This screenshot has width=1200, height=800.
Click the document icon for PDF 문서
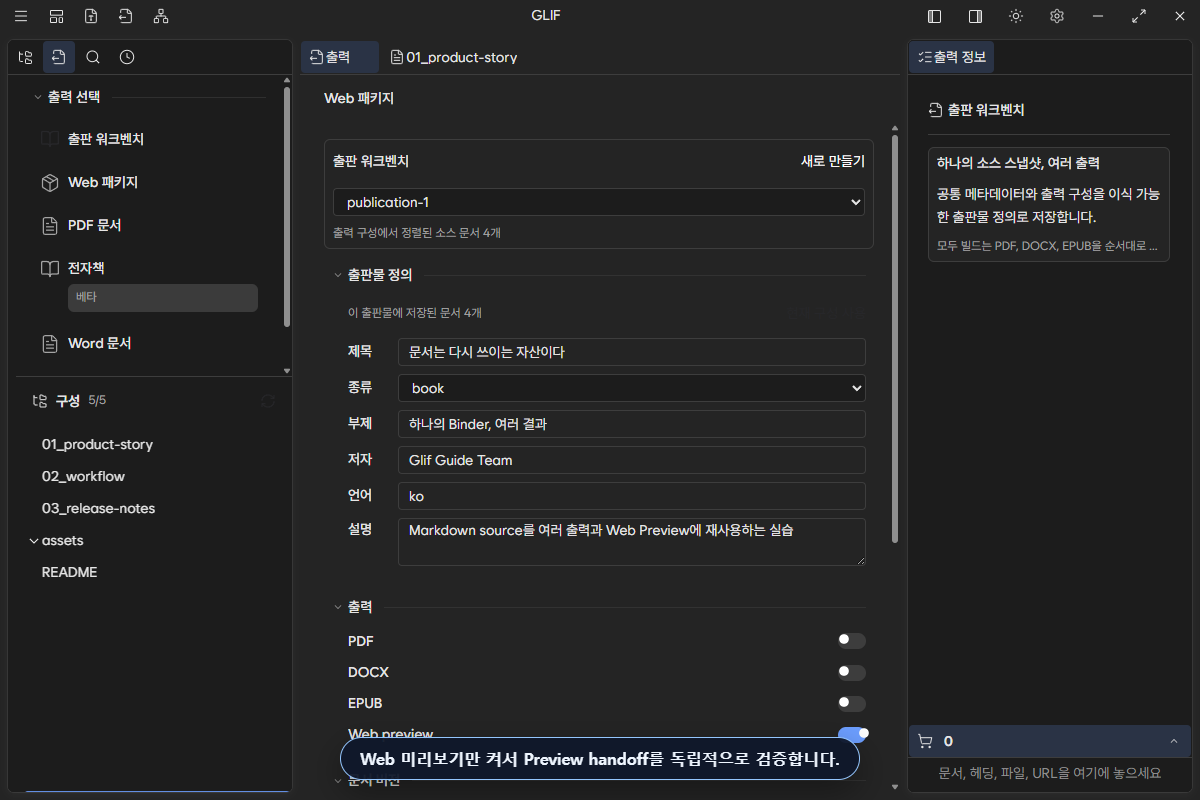coord(50,225)
